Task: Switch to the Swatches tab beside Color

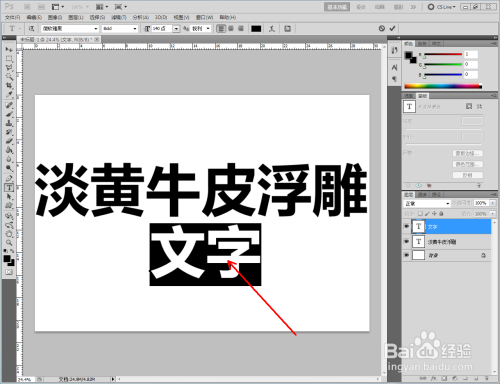Action: (x=422, y=44)
